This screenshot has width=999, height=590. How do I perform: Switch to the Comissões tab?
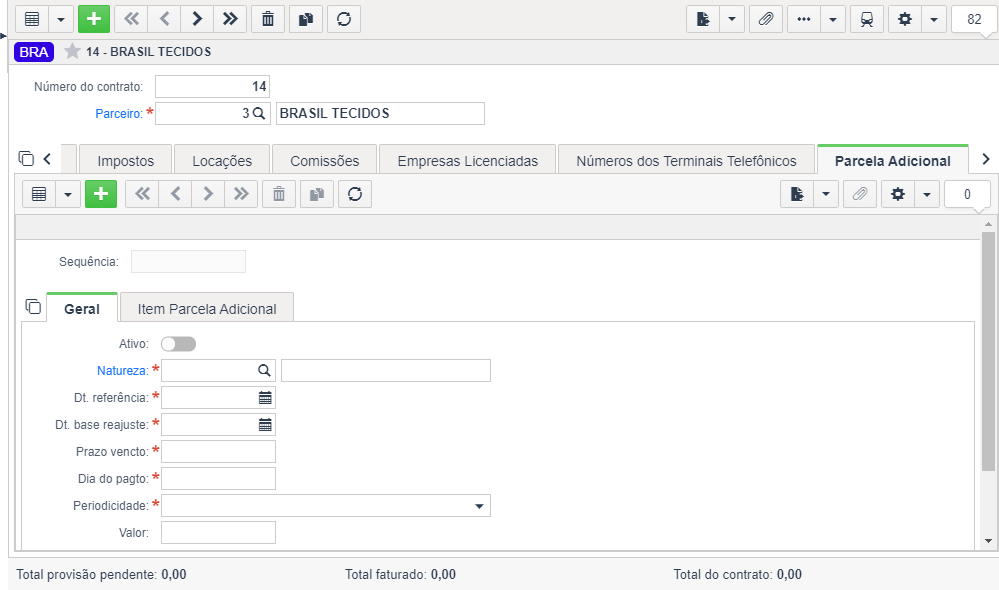click(324, 161)
